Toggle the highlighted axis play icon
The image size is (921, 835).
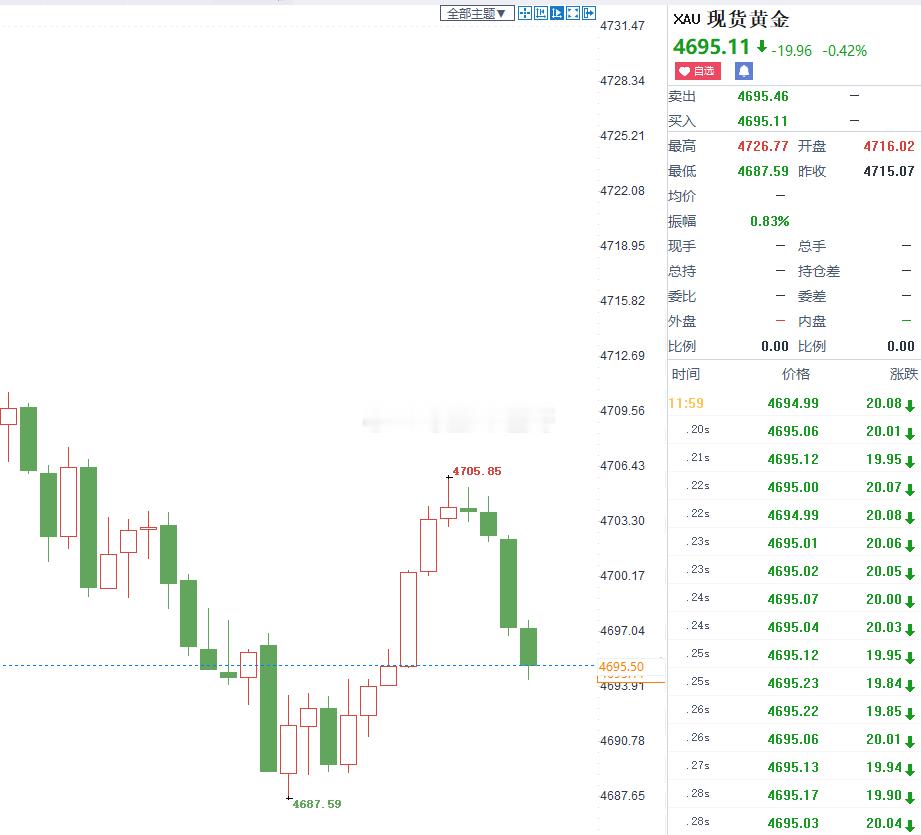pyautogui.click(x=557, y=14)
